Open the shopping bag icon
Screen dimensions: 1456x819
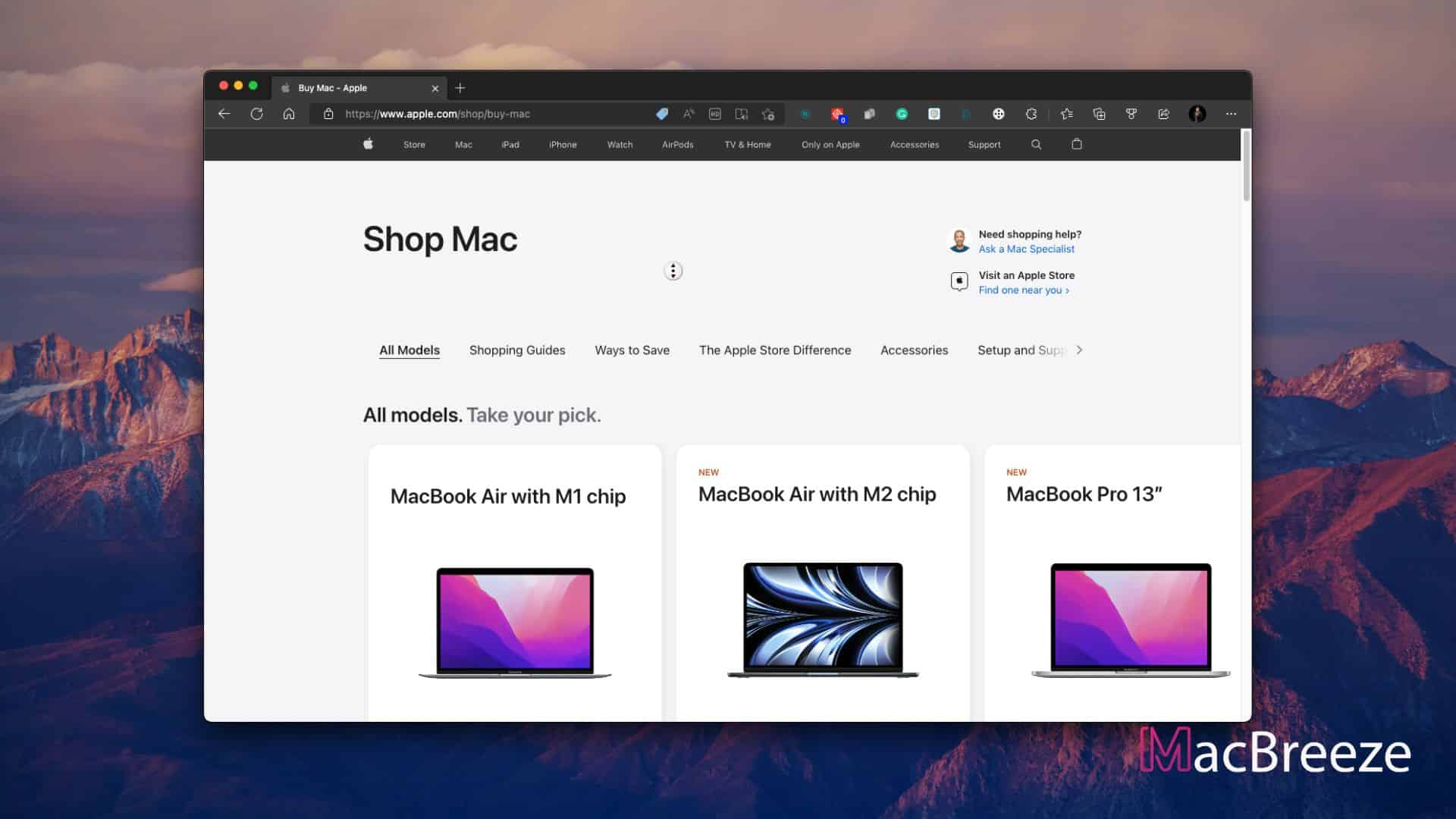(x=1076, y=144)
